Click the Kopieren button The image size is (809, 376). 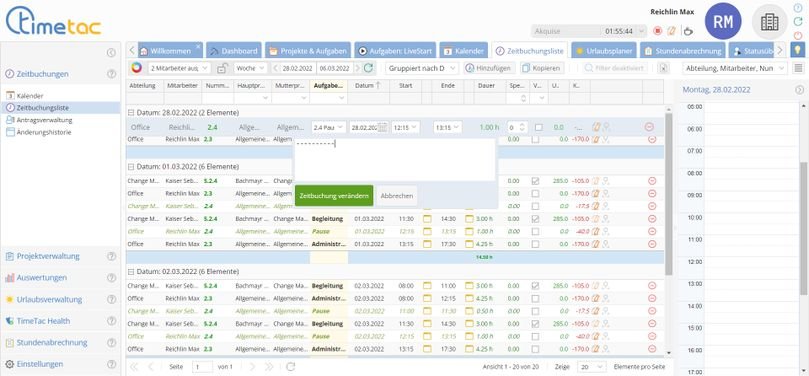[541, 68]
